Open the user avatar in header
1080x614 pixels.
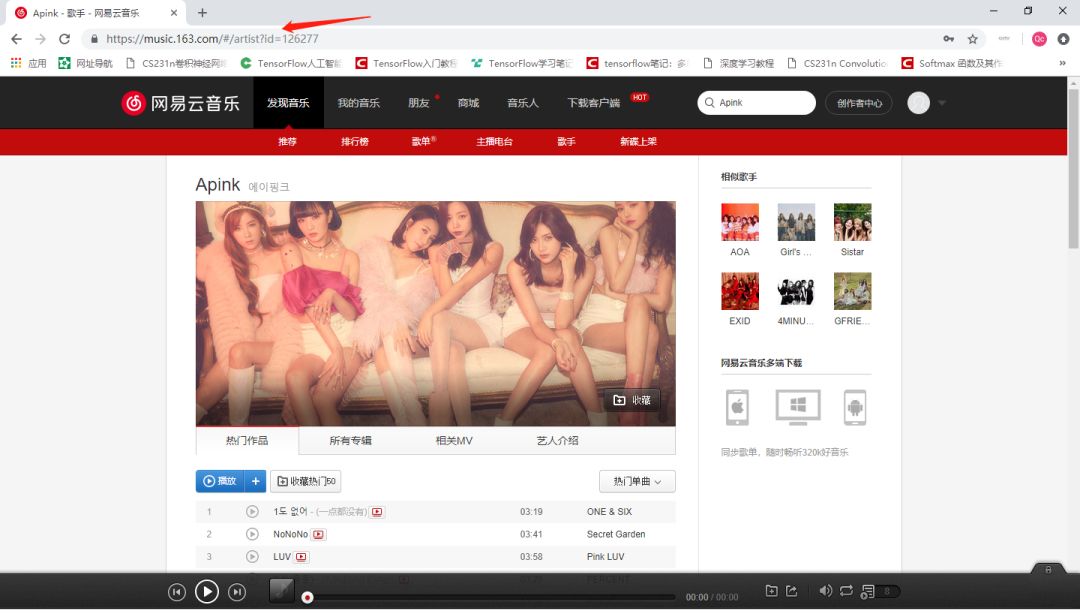(918, 103)
